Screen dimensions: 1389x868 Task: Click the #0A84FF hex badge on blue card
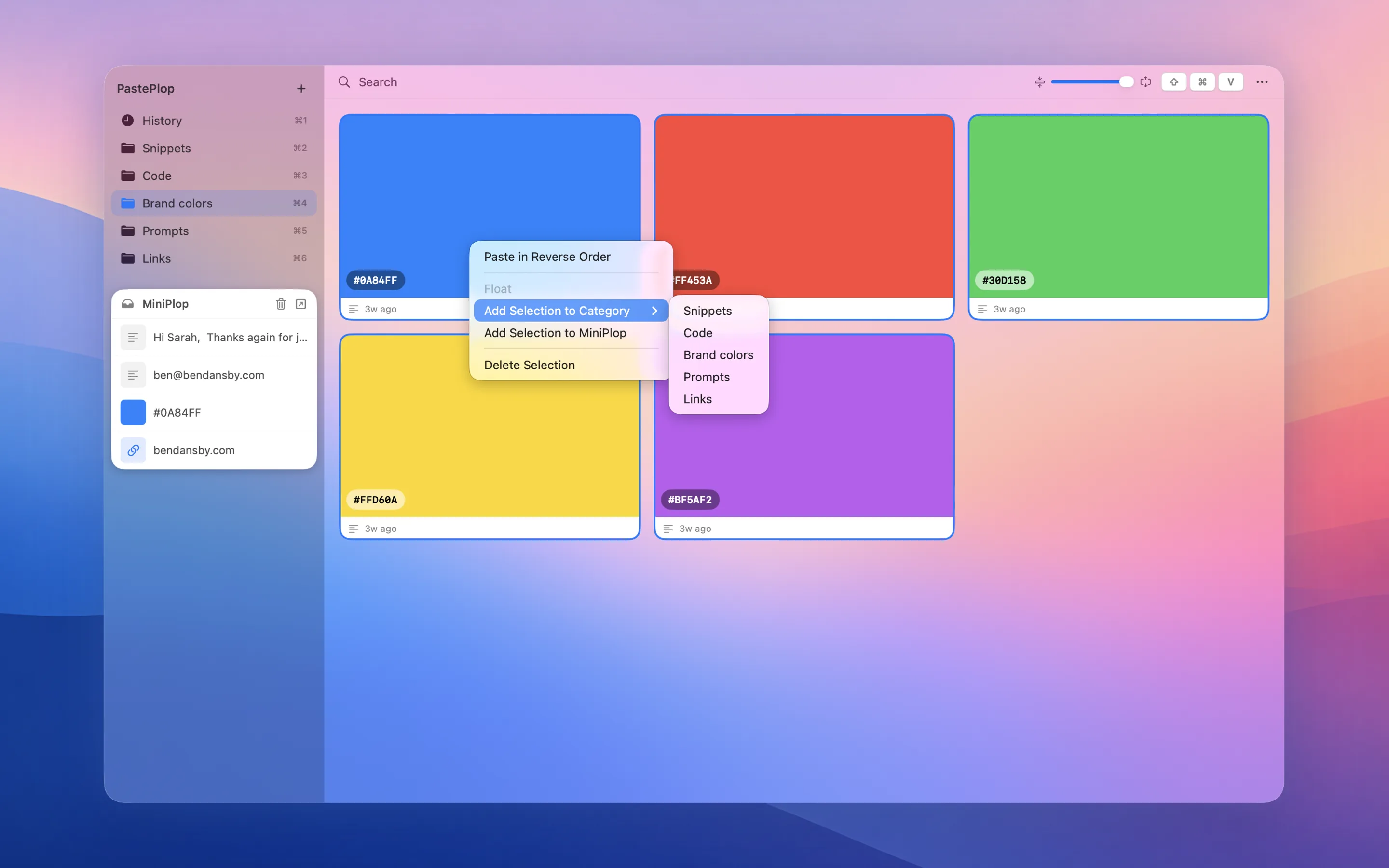tap(375, 280)
